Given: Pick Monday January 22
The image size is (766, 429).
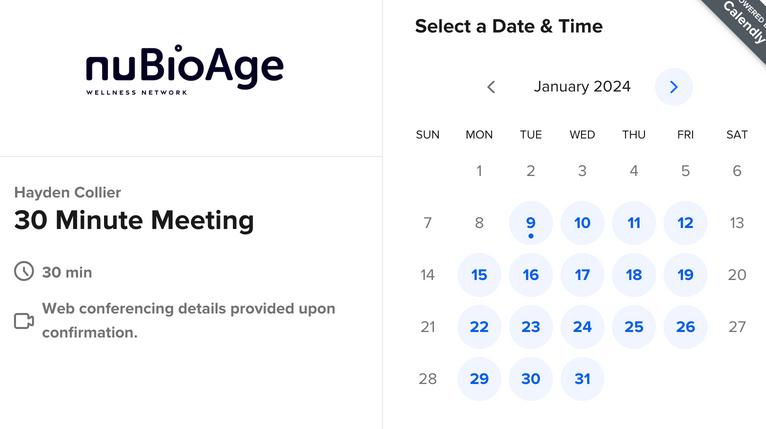Looking at the screenshot, I should pos(479,327).
